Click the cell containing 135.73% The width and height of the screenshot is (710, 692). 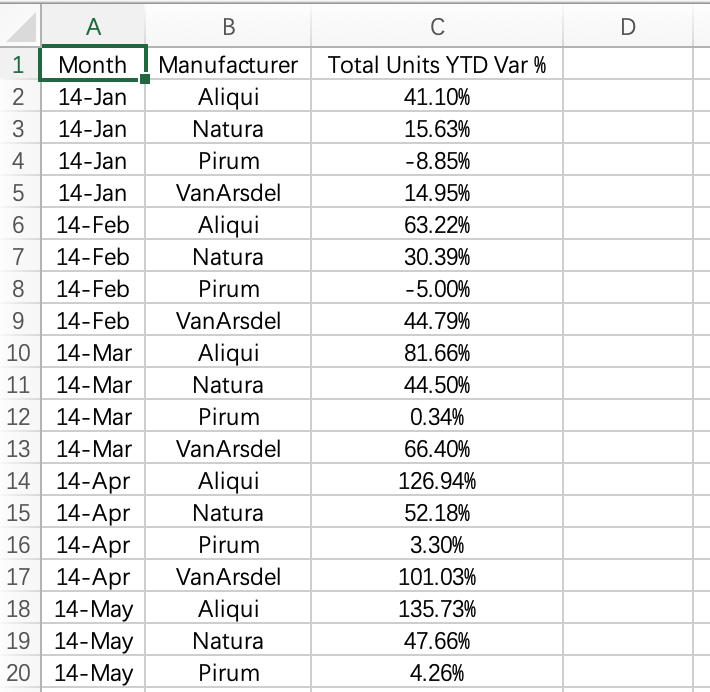tap(437, 608)
